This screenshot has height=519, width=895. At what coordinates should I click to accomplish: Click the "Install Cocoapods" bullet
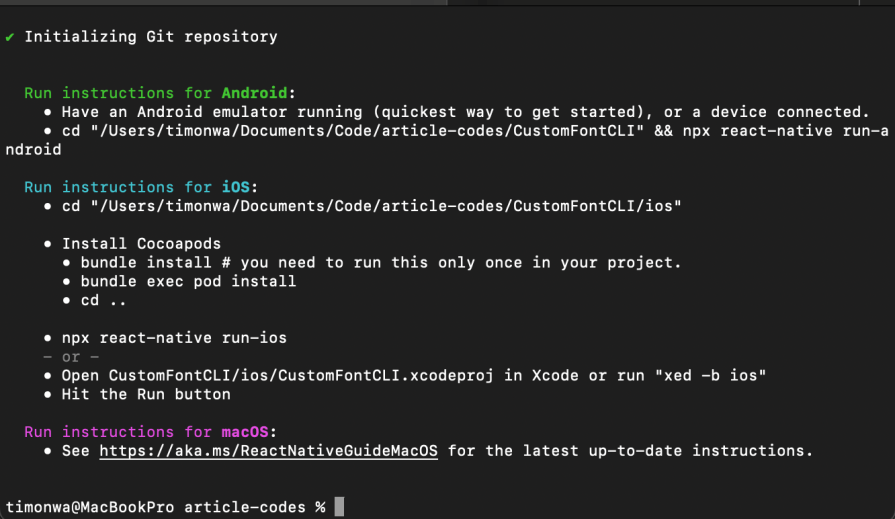(x=141, y=243)
